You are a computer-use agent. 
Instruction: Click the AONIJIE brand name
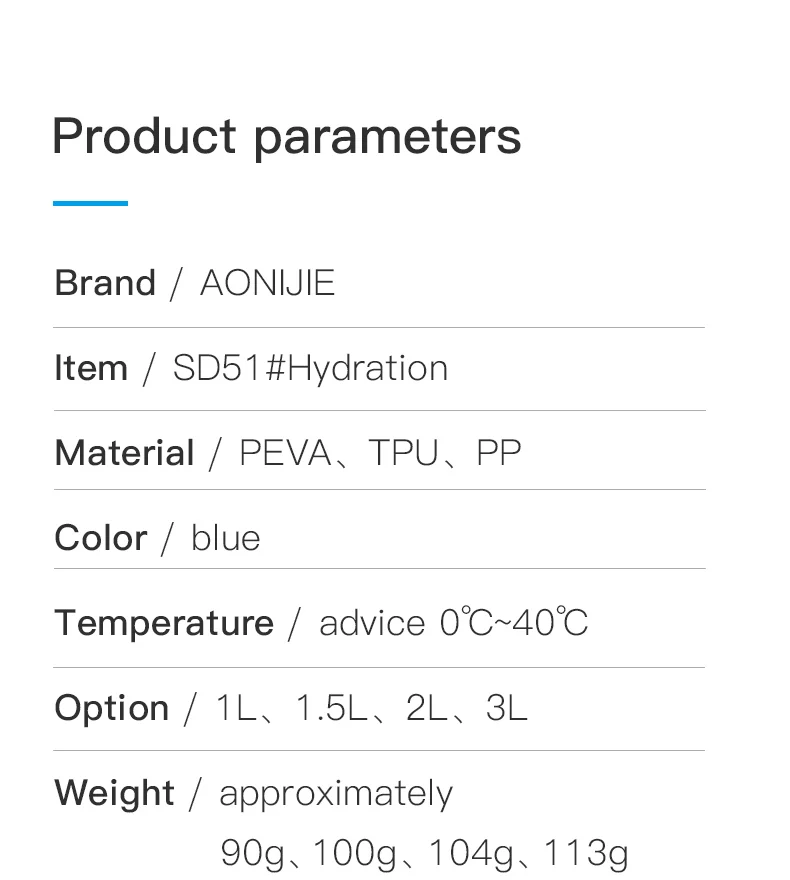click(267, 283)
